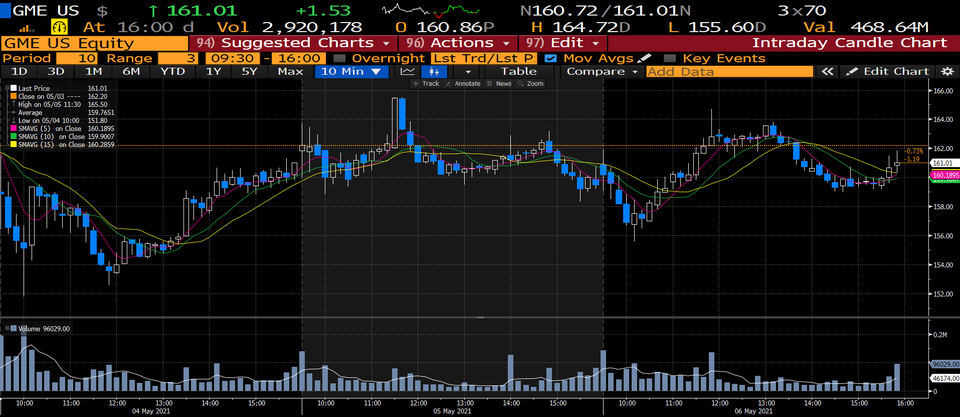Click the Edit Chart button

point(888,72)
